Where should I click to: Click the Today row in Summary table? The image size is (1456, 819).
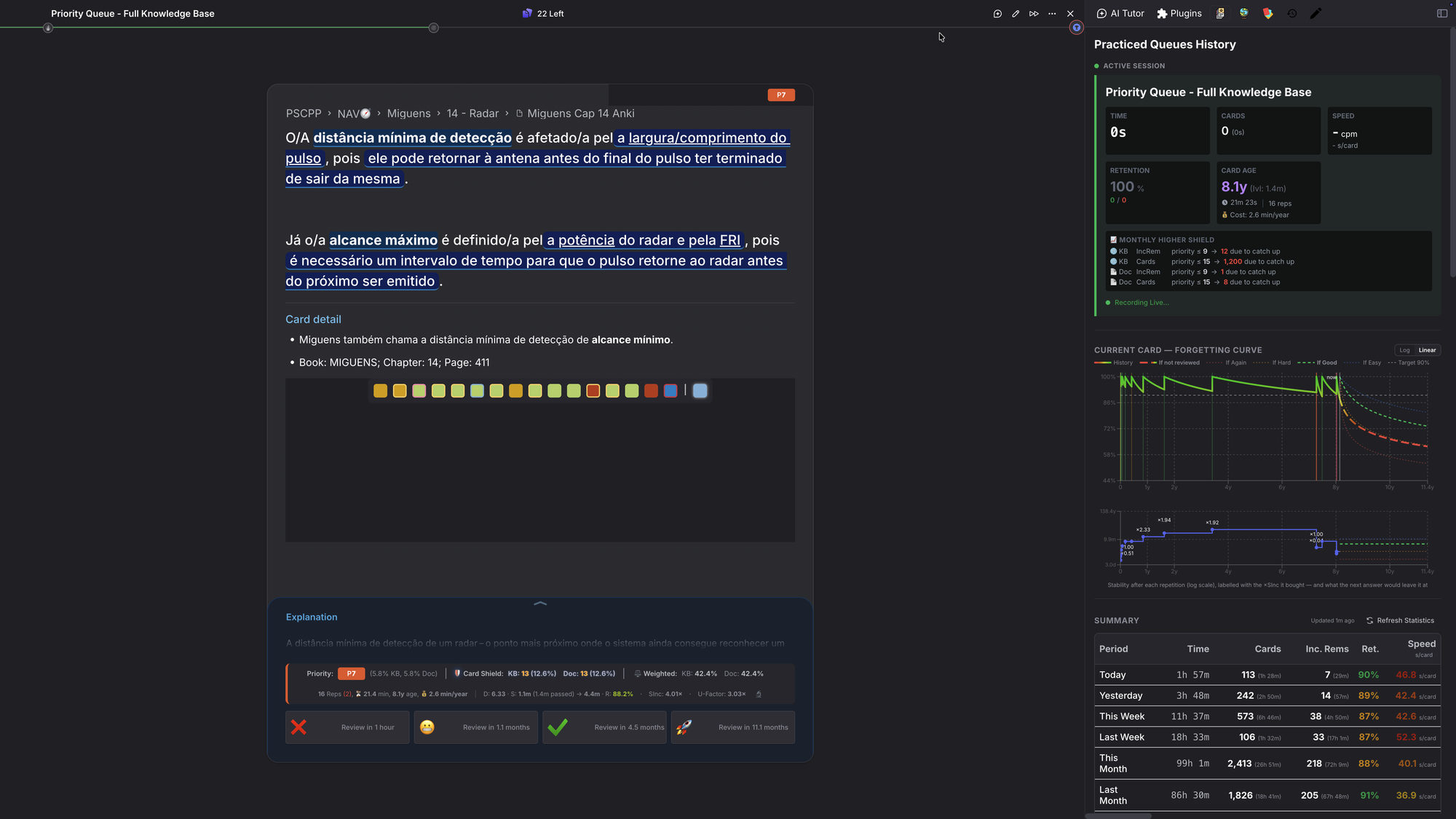[1267, 675]
